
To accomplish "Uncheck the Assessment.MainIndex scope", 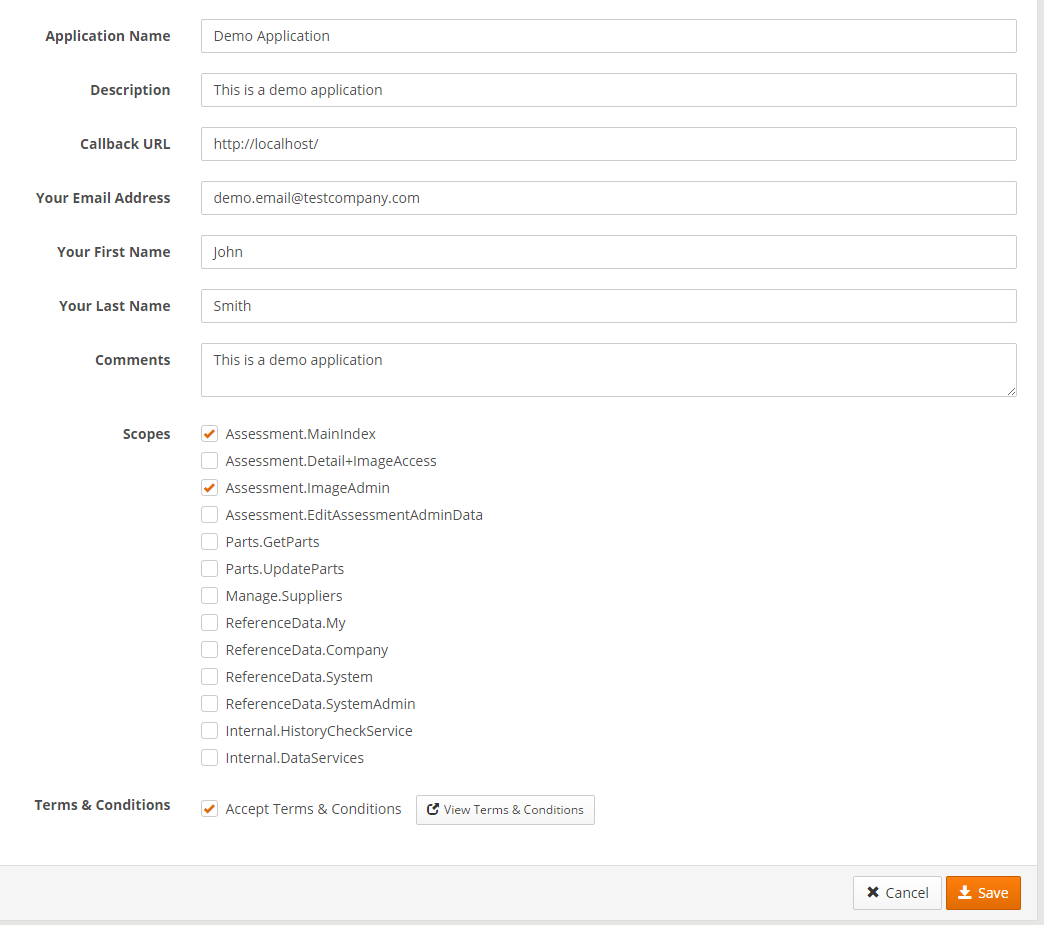I will [209, 434].
